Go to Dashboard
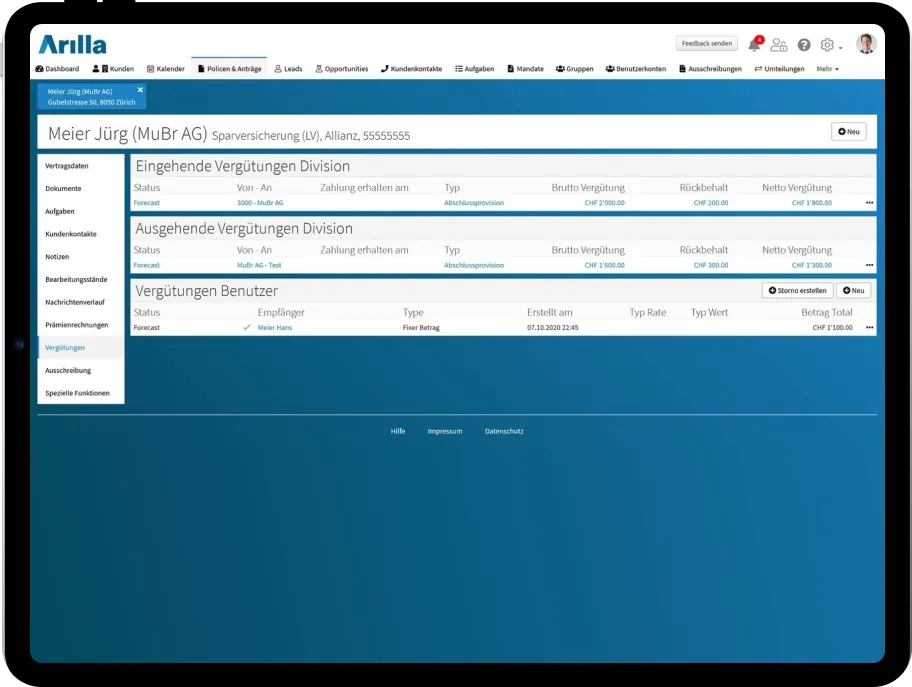 pos(57,69)
